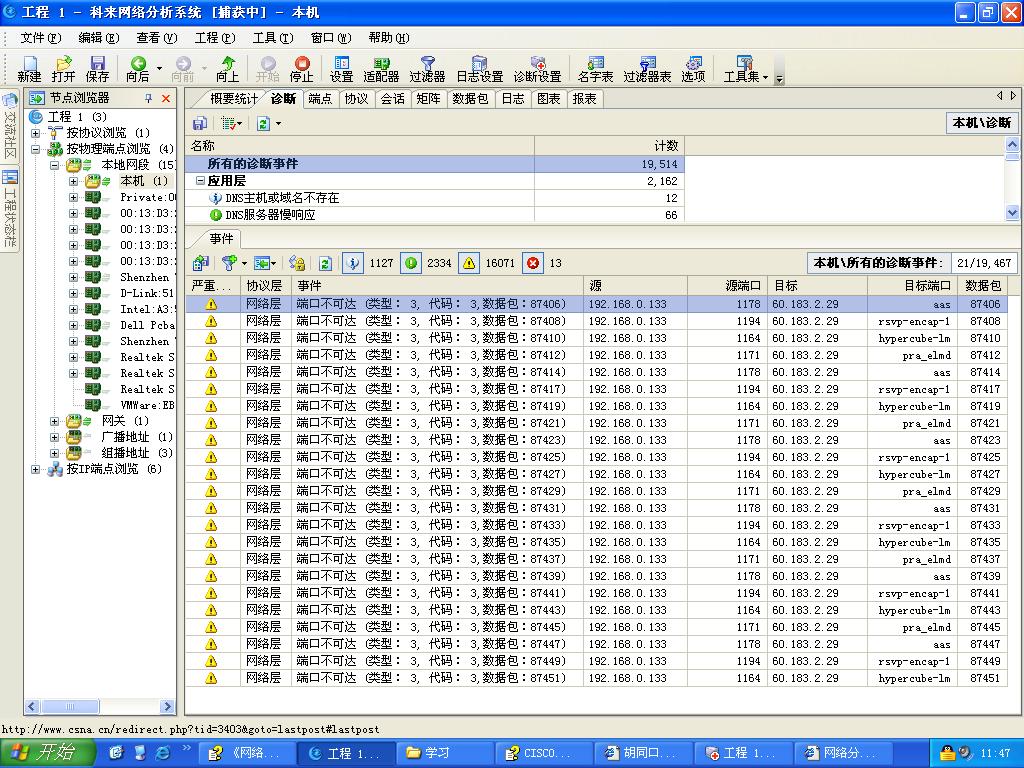
Task: Toggle the yellow warning events filter (16071)
Action: tap(469, 263)
